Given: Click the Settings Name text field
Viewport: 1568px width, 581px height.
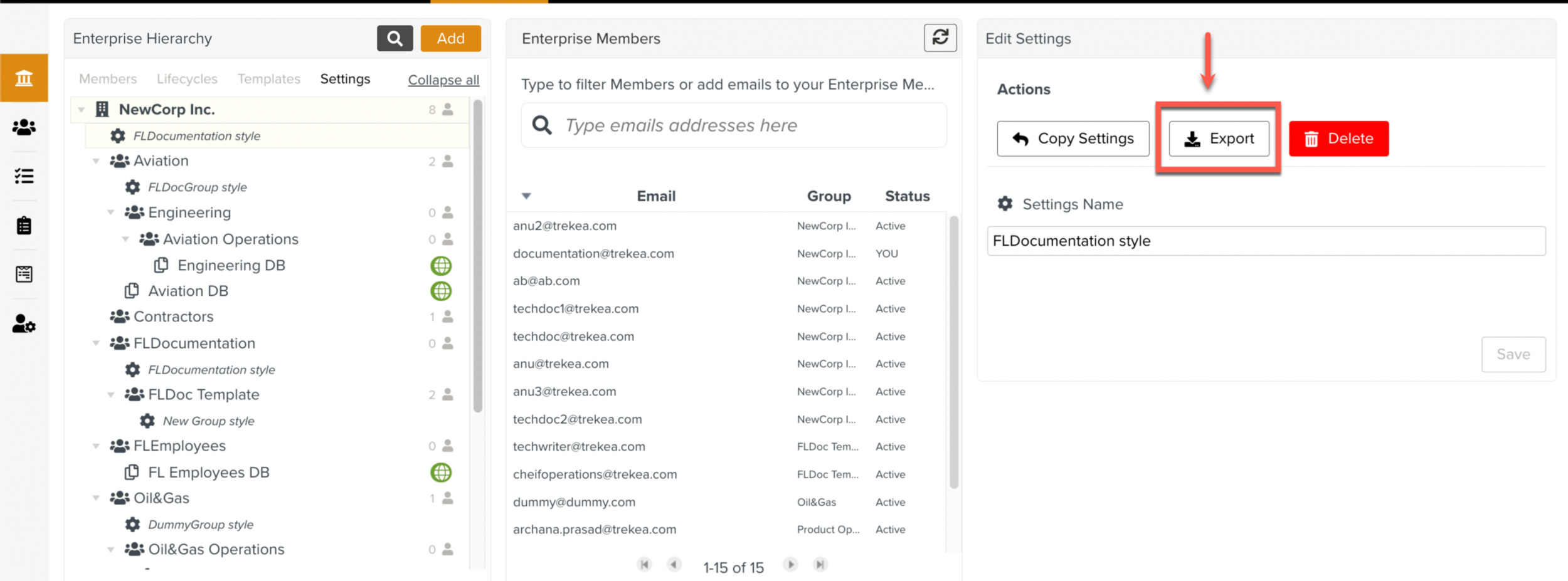Looking at the screenshot, I should tap(1266, 241).
